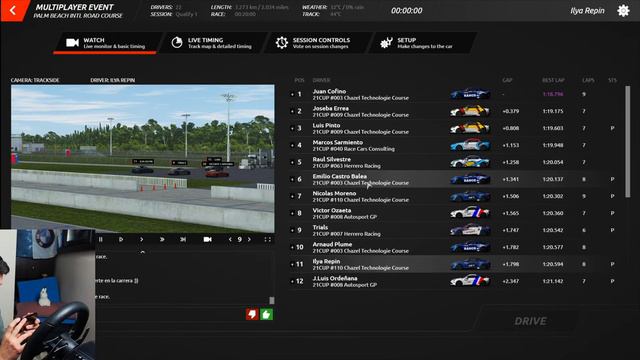Click J.Luis Ordeñana's car thumbnail
Screen dimensions: 640x360
[470, 281]
